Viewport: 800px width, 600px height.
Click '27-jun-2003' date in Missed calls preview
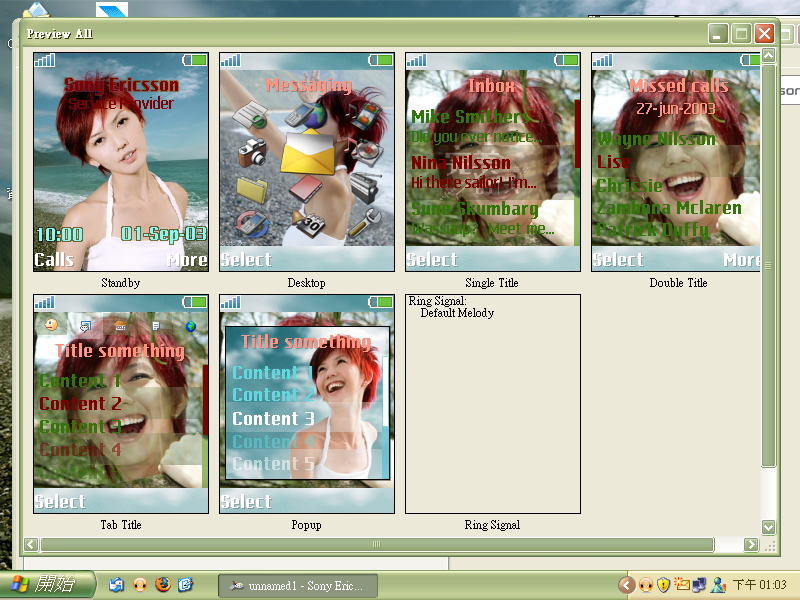pyautogui.click(x=676, y=109)
